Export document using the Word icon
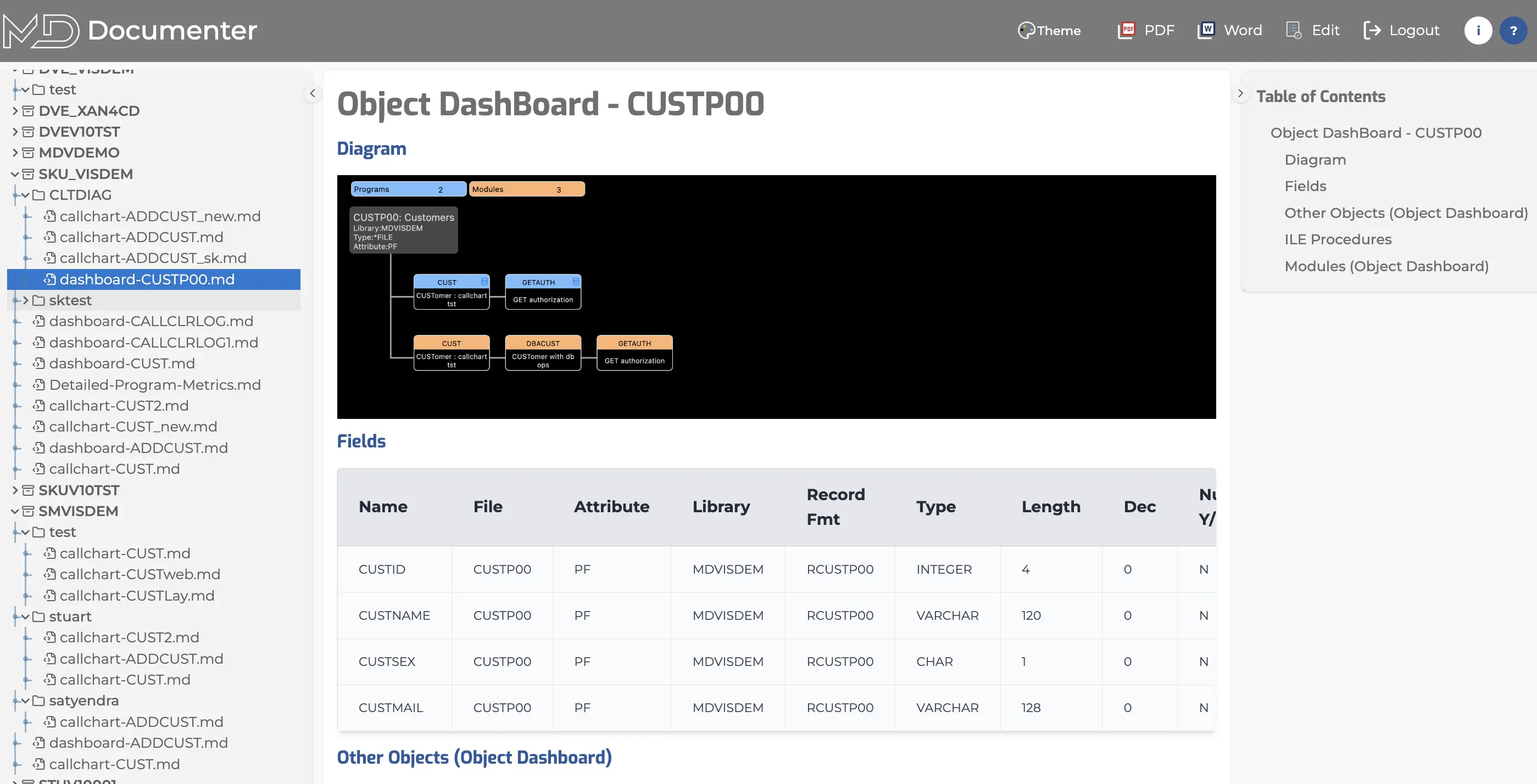Viewport: 1537px width, 784px height. (x=1206, y=30)
